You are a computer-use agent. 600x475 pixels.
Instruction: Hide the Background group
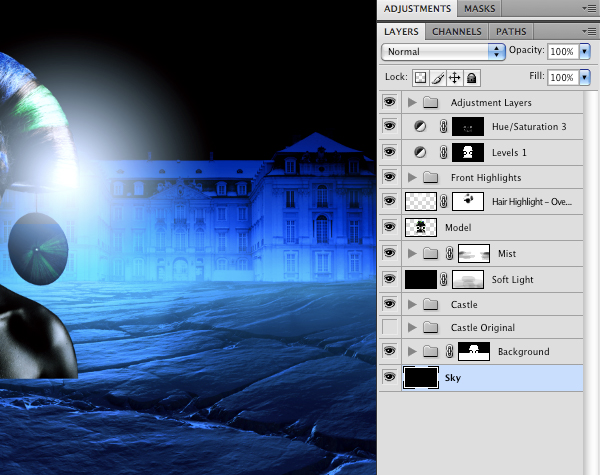pos(390,351)
